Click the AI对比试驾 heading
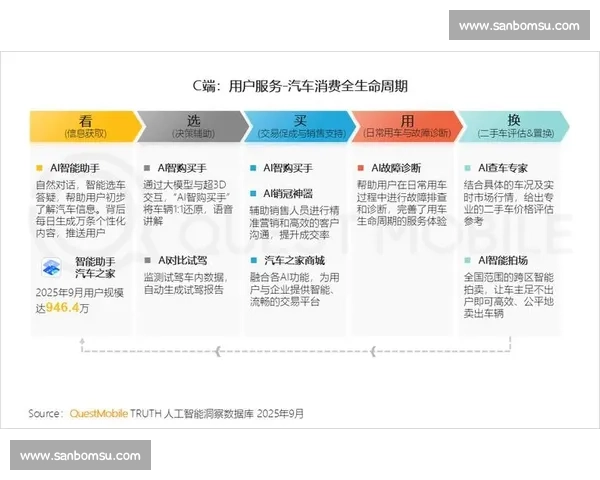The width and height of the screenshot is (600, 480). coord(183,261)
